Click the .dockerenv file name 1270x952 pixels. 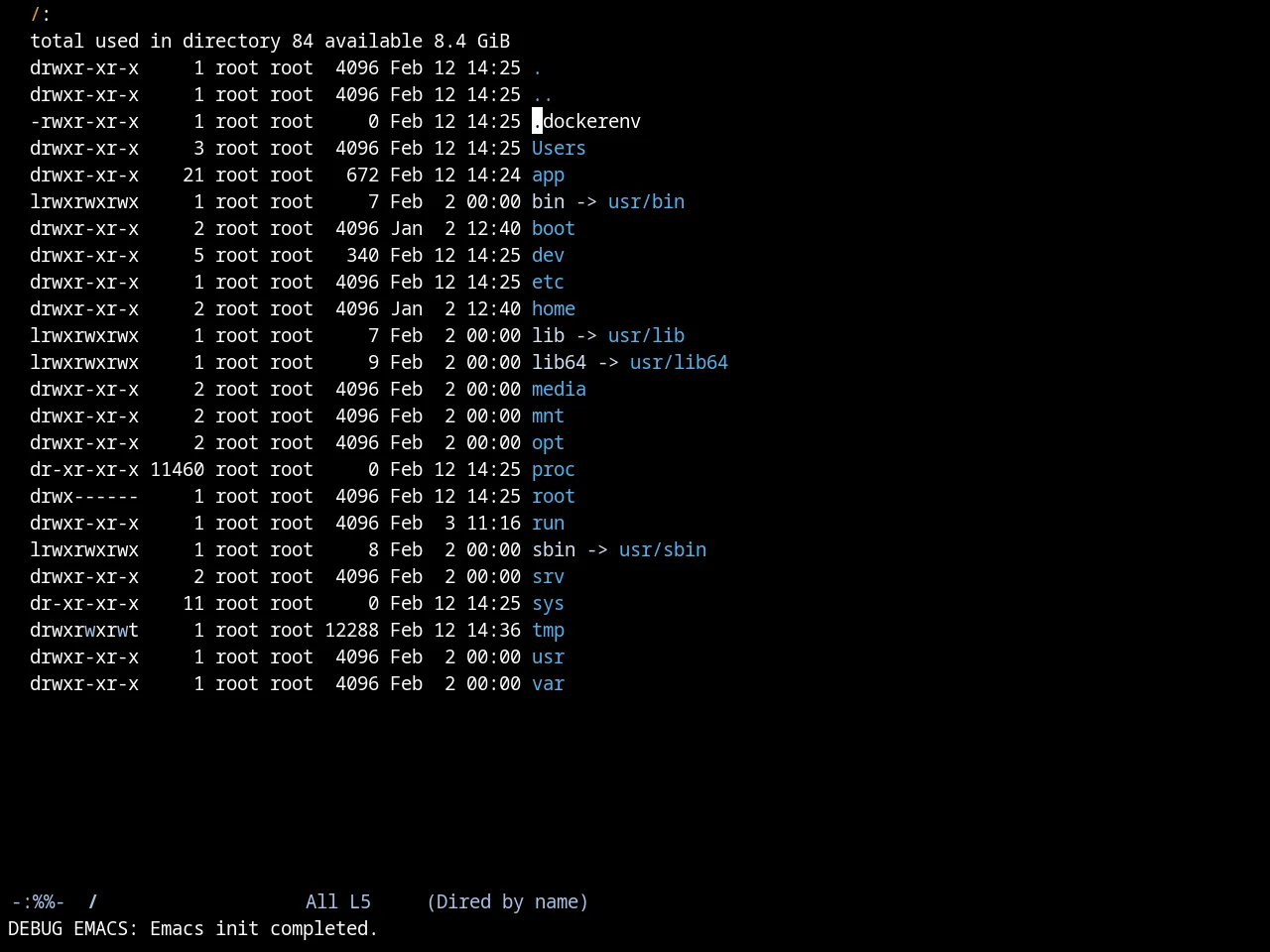[586, 121]
